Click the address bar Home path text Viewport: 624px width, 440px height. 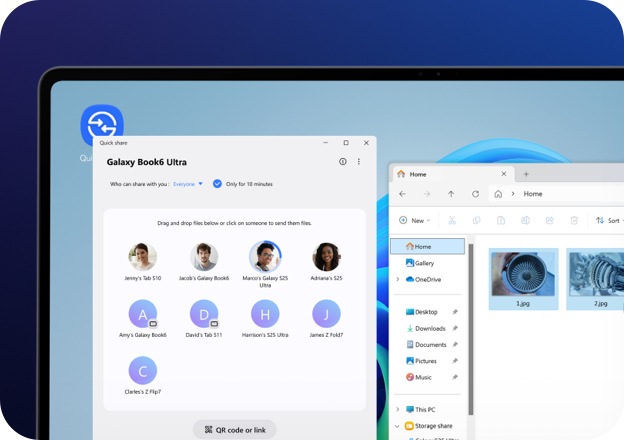tap(533, 194)
